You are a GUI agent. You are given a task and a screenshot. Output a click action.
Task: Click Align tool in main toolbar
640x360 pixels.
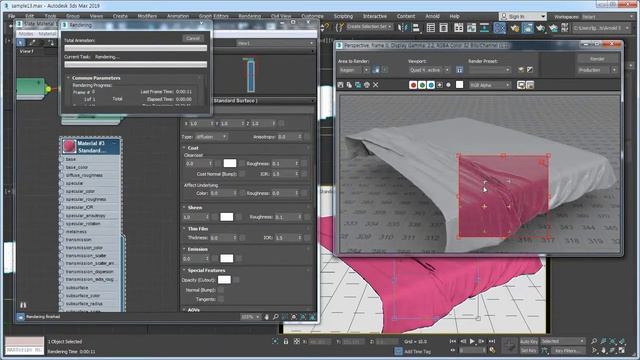(416, 28)
